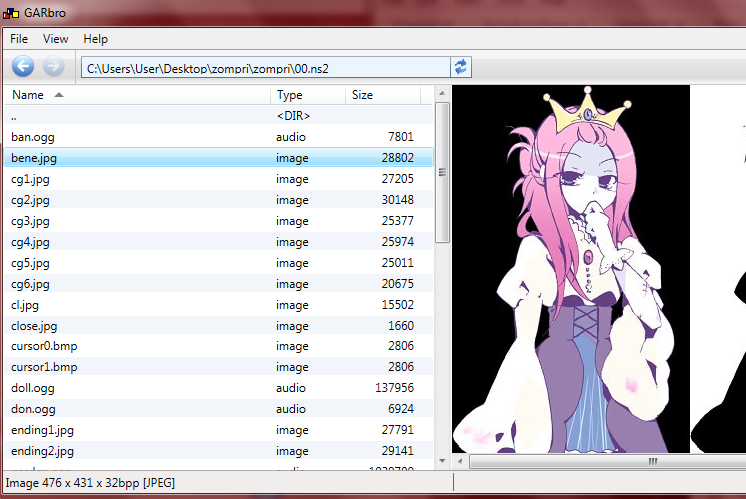
Task: Select the parent directory '..' row
Action: (219, 116)
